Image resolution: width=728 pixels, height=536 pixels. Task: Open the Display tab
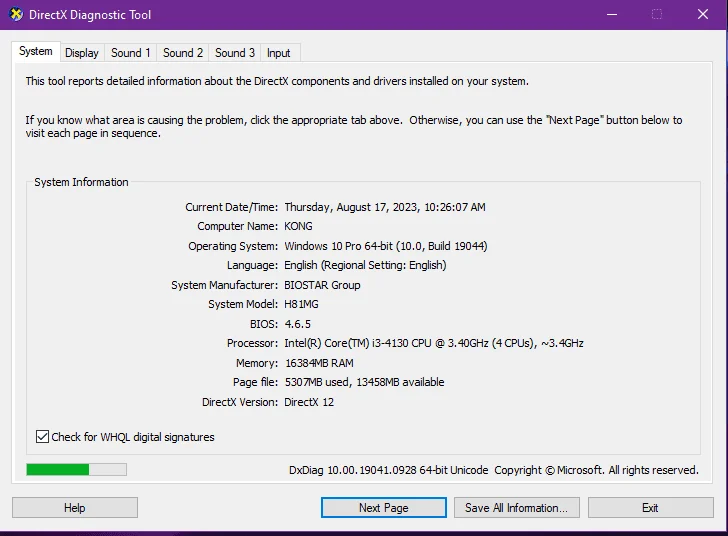[82, 53]
